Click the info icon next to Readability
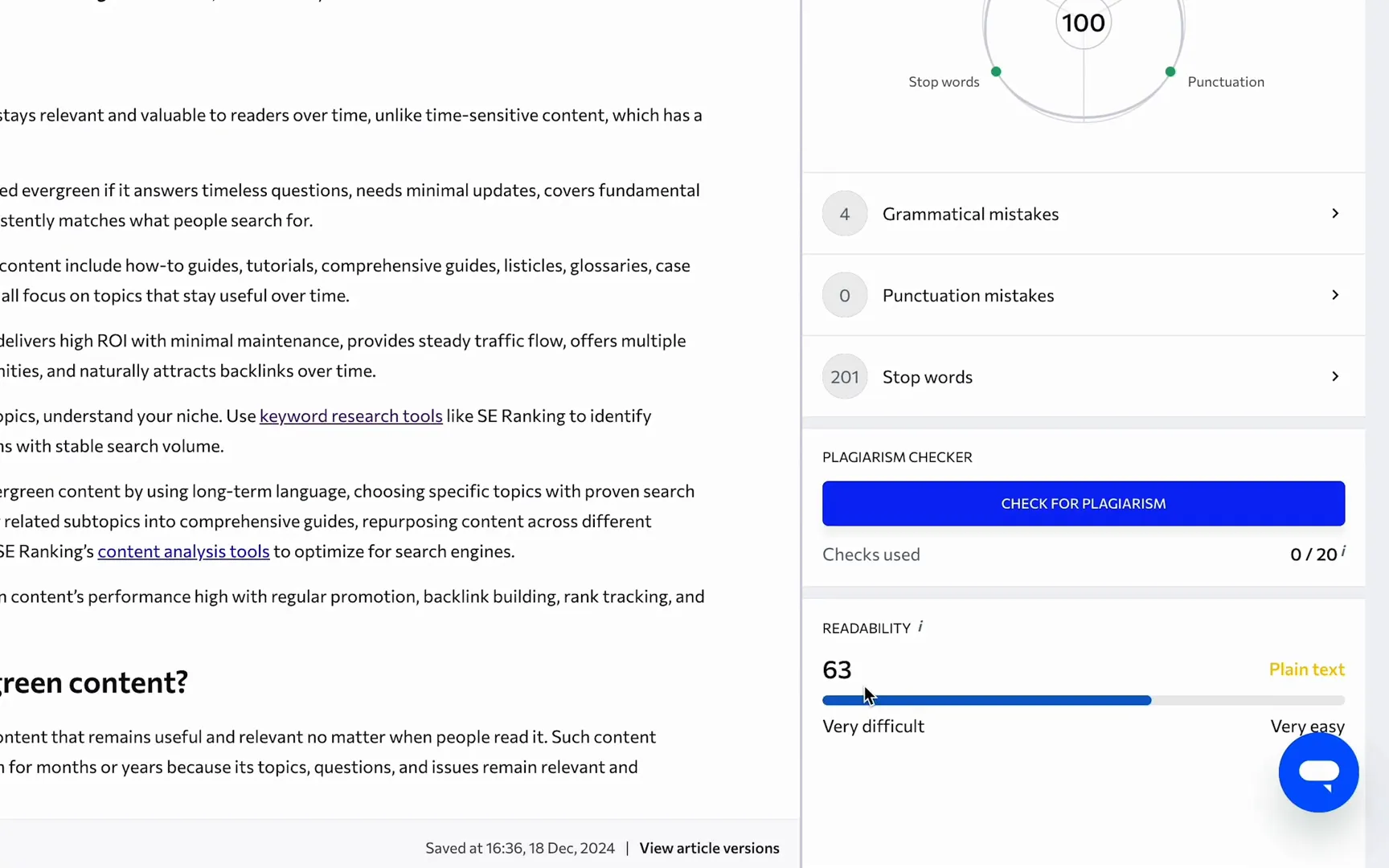 click(920, 626)
